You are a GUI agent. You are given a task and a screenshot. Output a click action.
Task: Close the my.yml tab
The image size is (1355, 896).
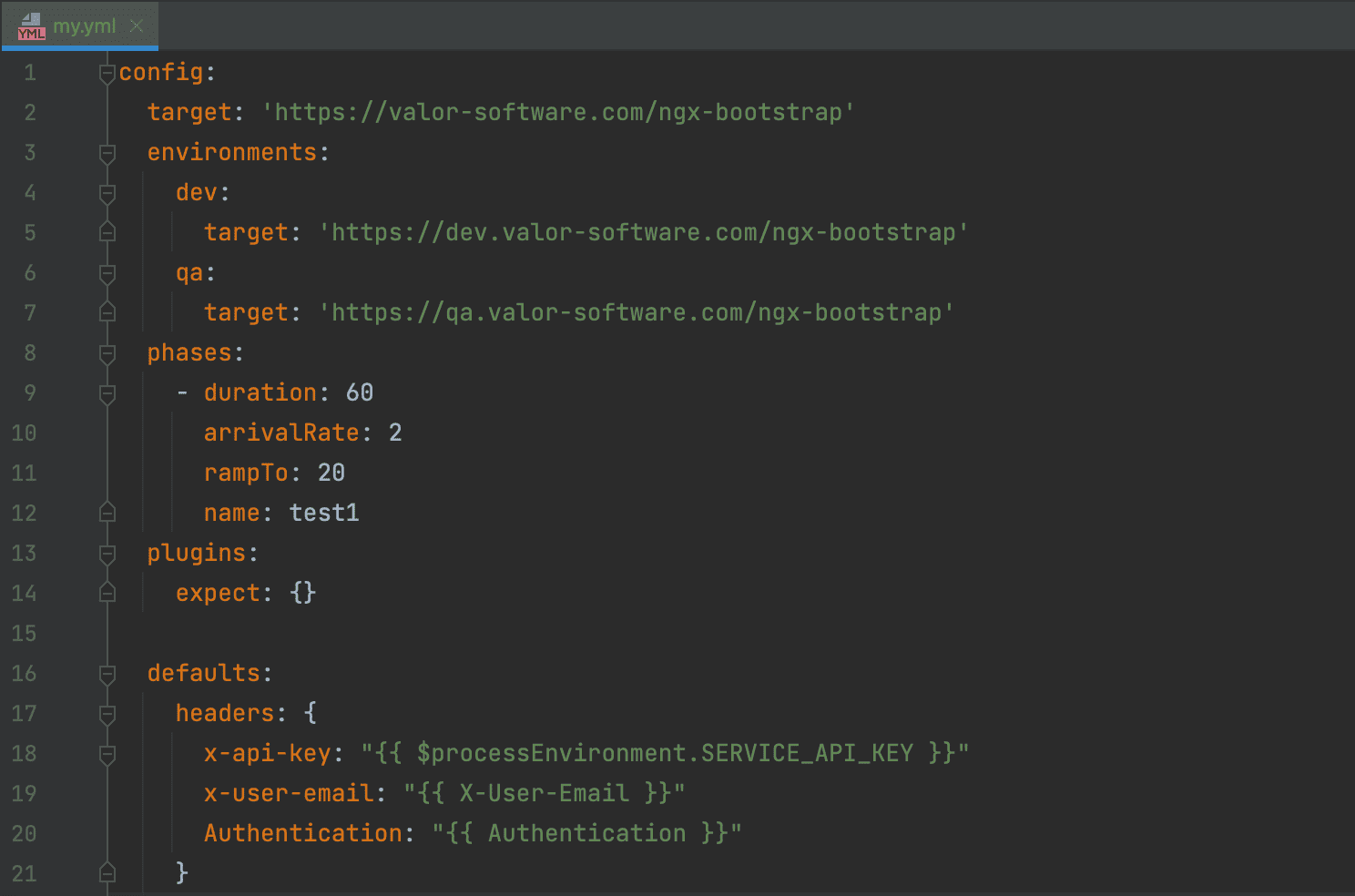[137, 26]
